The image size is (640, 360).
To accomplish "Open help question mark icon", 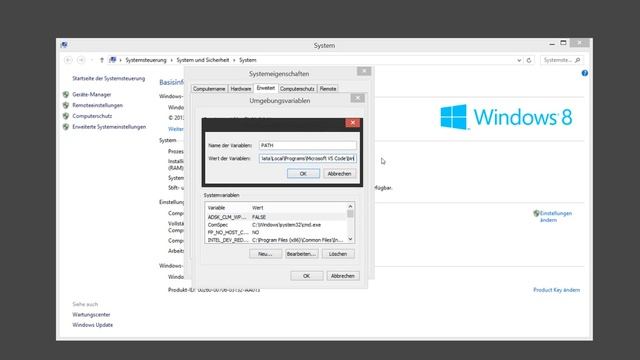I will (x=584, y=73).
